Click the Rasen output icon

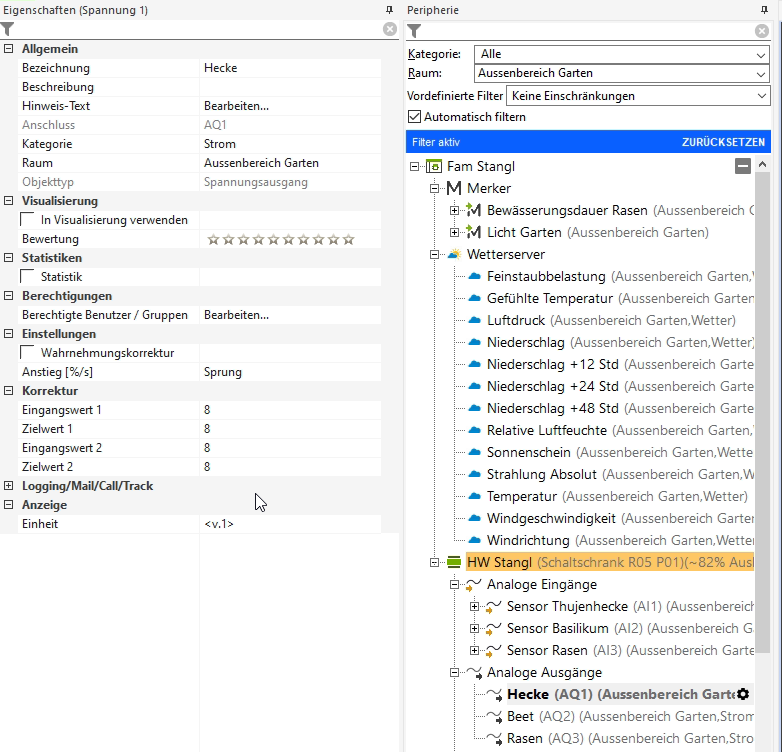494,739
